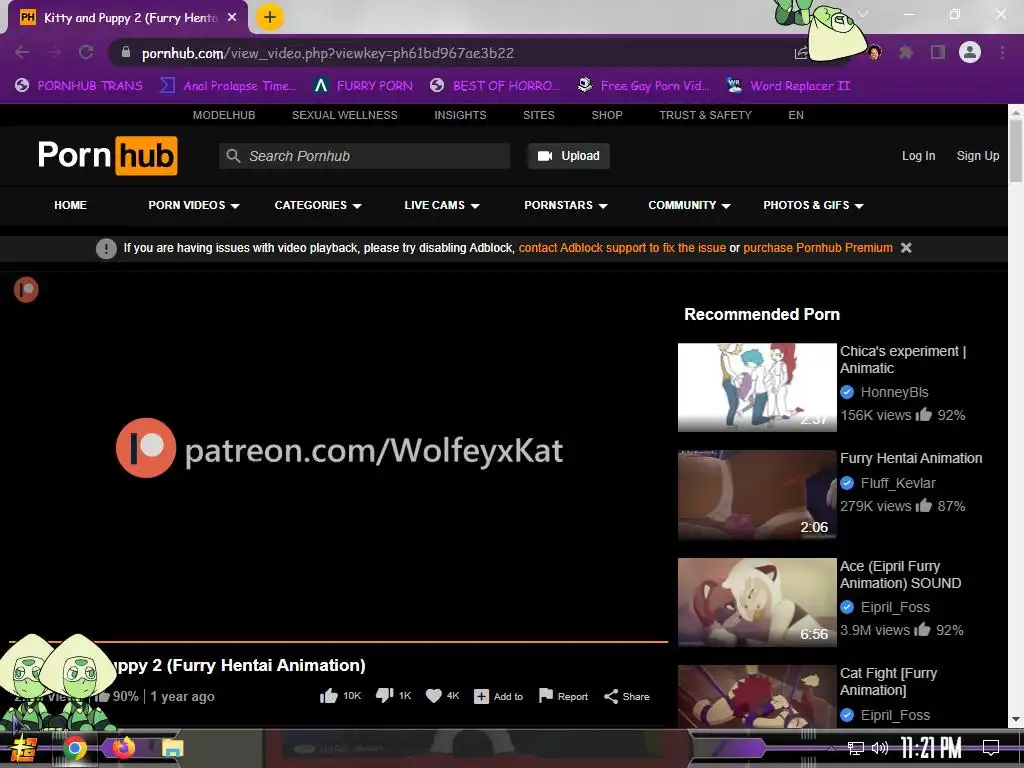Image resolution: width=1024 pixels, height=768 pixels.
Task: Click the thumbs-down dislike icon
Action: tap(385, 696)
